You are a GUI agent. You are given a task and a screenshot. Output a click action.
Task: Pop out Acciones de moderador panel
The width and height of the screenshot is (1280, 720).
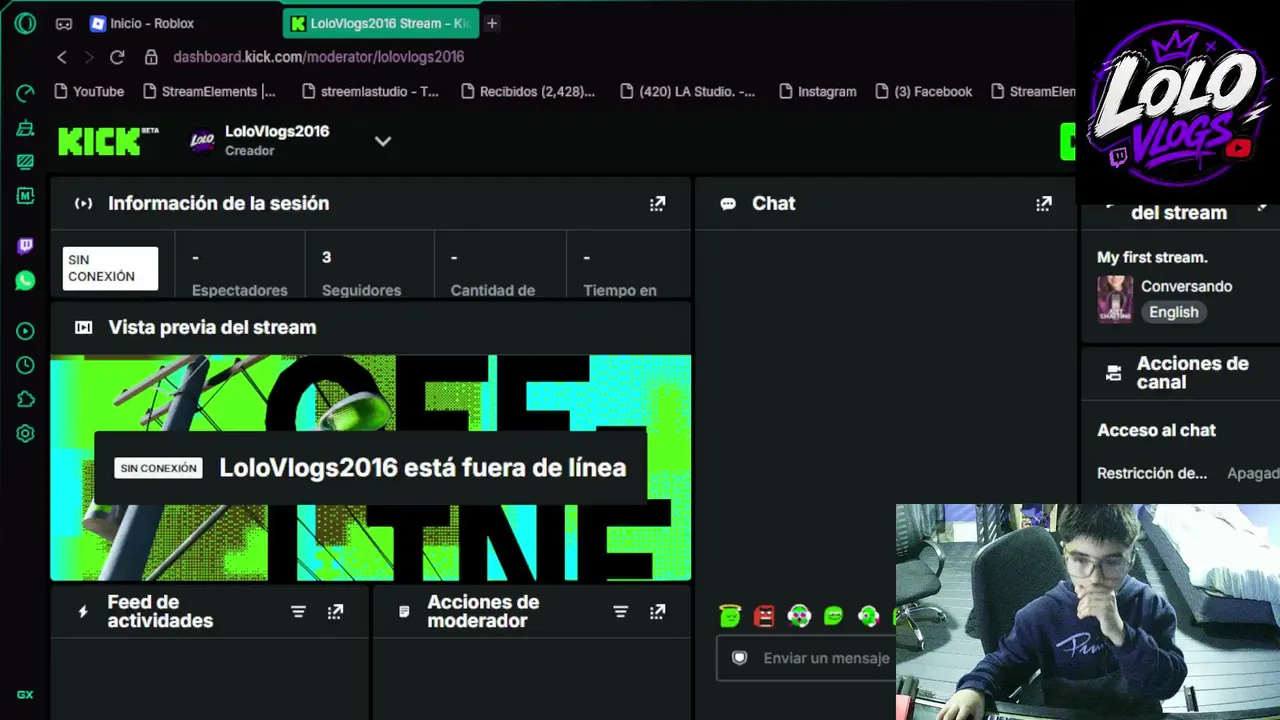pos(657,611)
